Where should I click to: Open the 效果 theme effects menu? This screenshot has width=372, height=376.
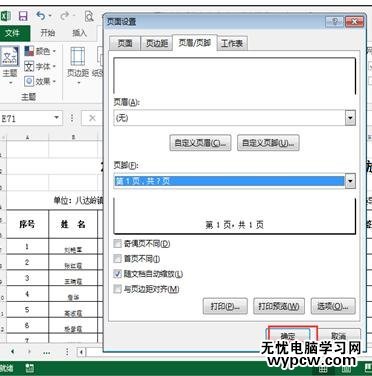(40, 81)
